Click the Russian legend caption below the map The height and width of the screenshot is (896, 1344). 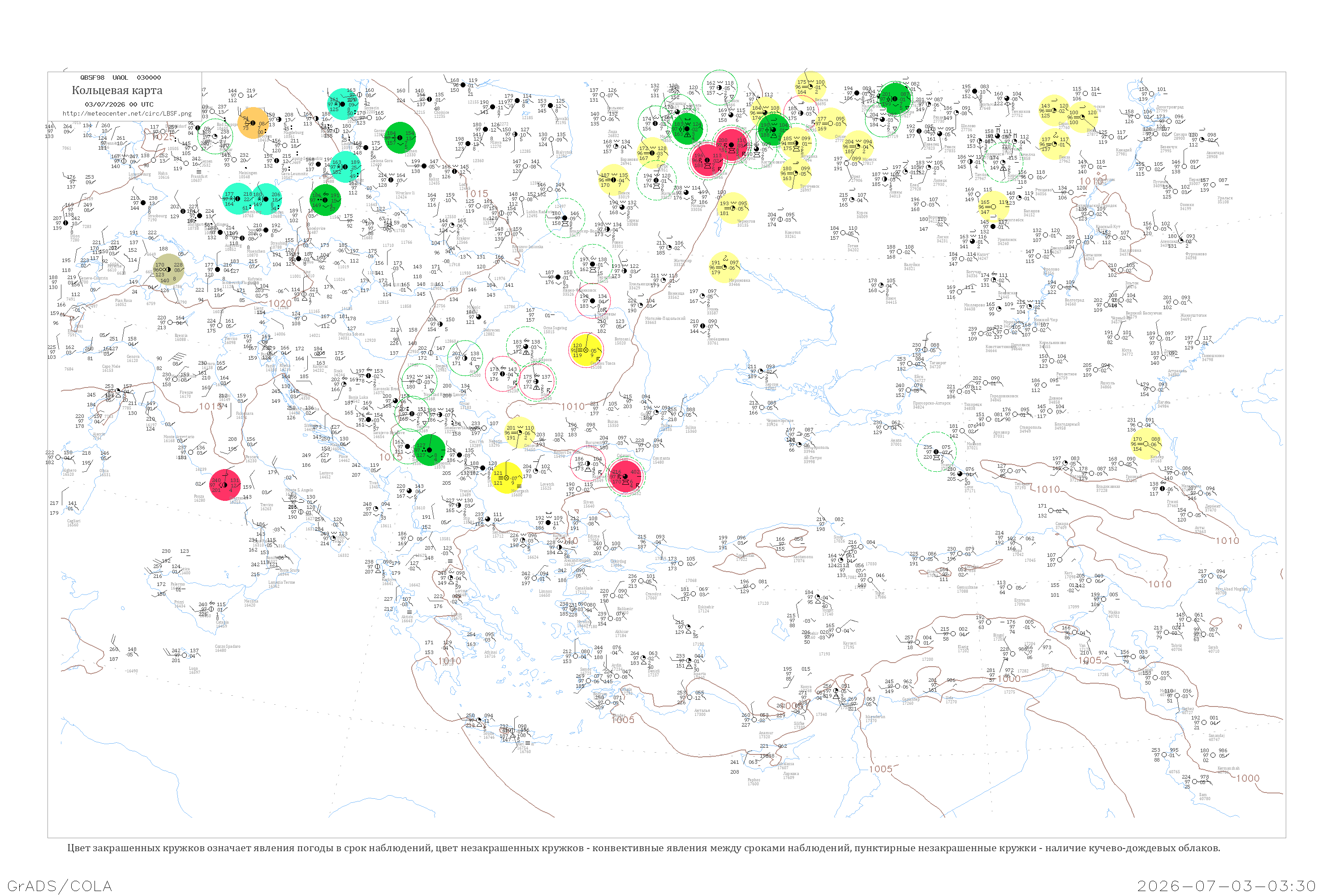tap(643, 848)
